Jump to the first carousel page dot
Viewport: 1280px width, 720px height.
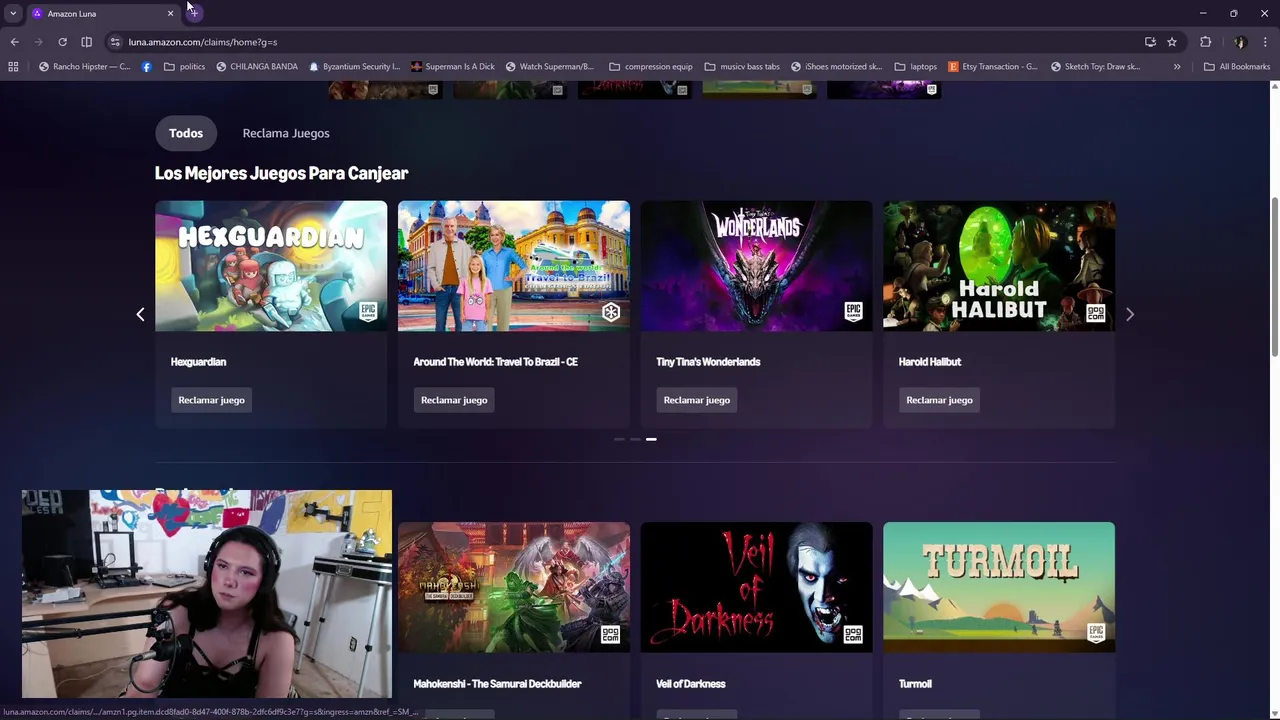pos(619,439)
